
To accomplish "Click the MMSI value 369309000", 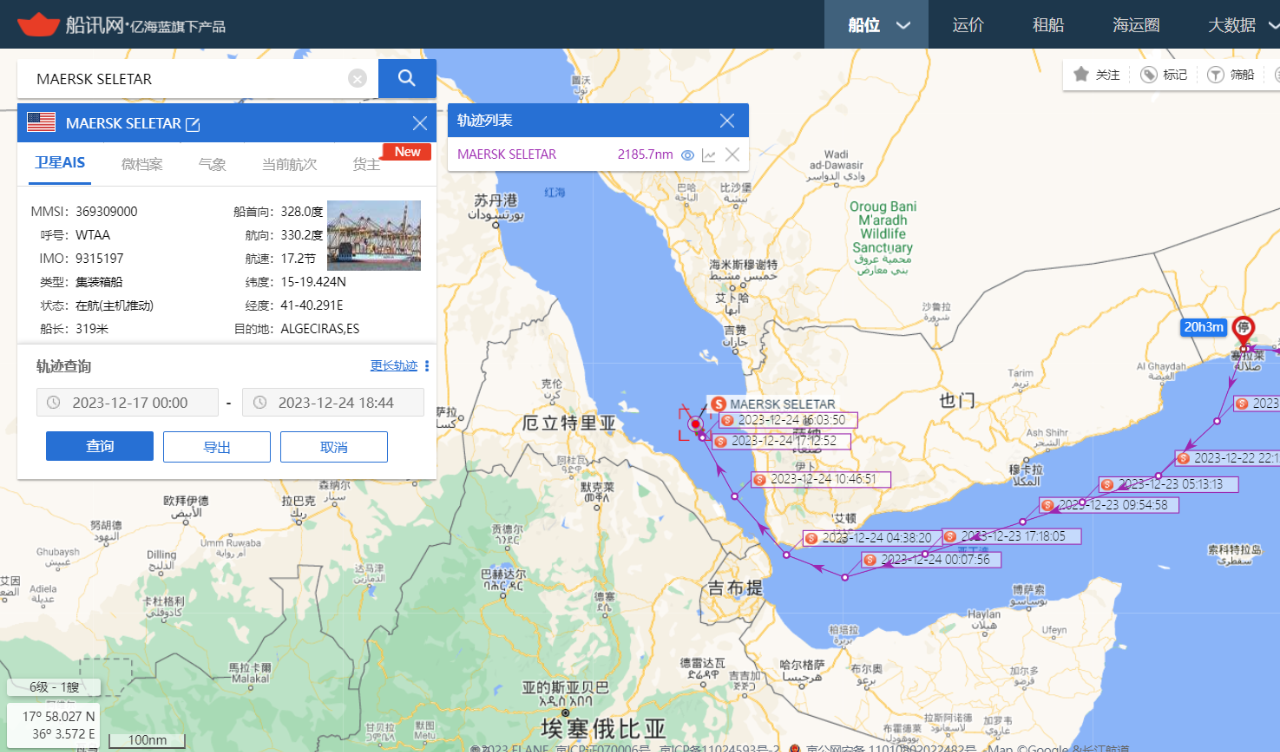I will point(106,212).
